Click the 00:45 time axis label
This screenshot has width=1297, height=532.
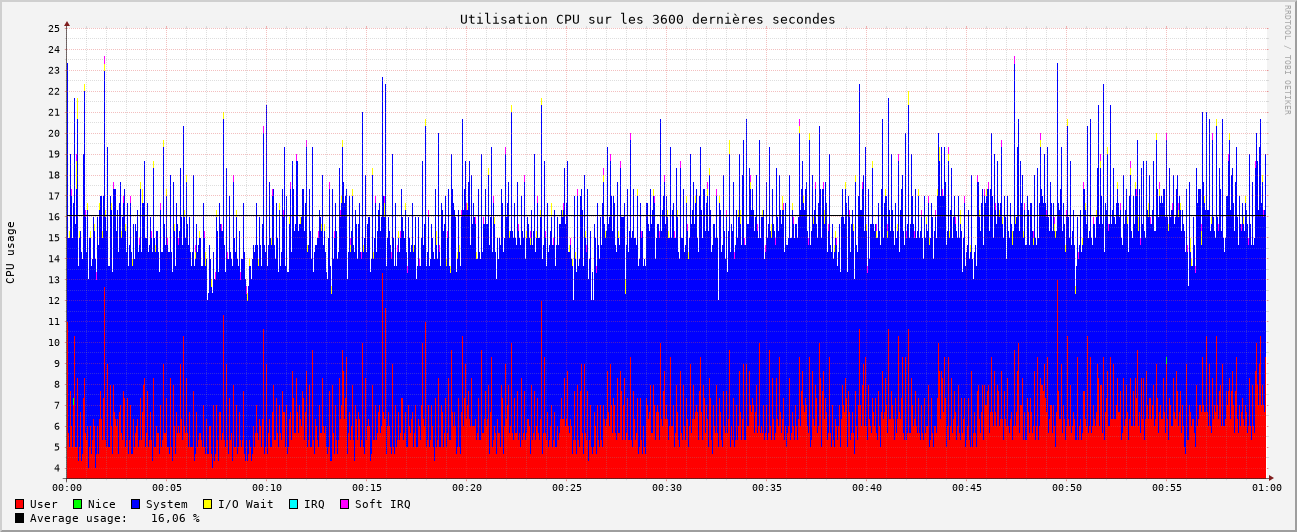(967, 488)
